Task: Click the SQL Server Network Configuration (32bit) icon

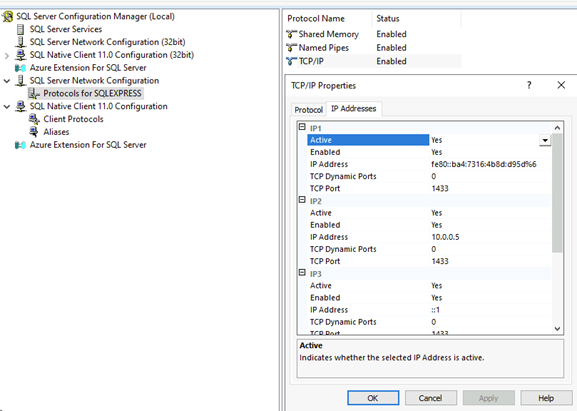Action: 21,42
